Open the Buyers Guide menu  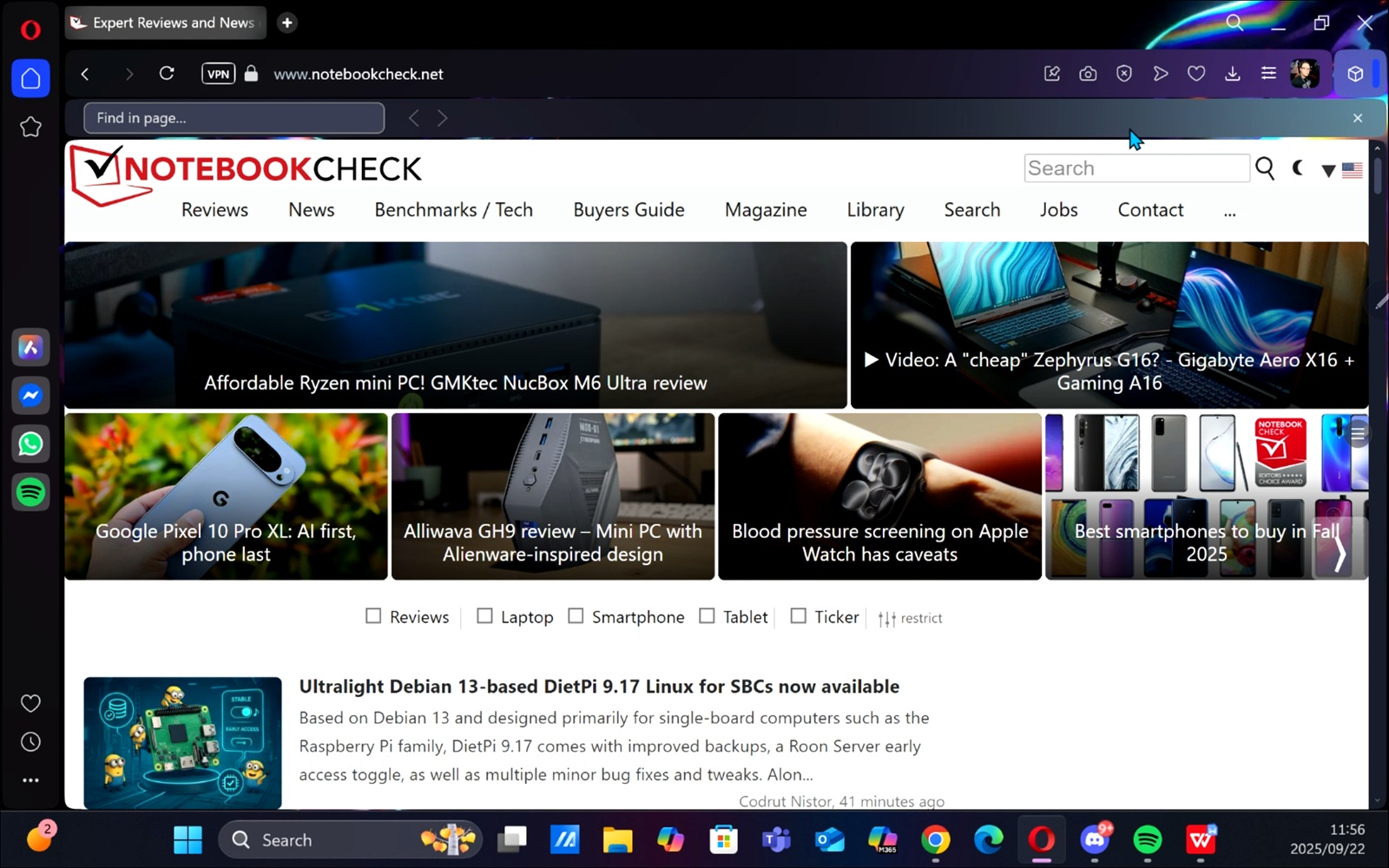click(x=629, y=210)
